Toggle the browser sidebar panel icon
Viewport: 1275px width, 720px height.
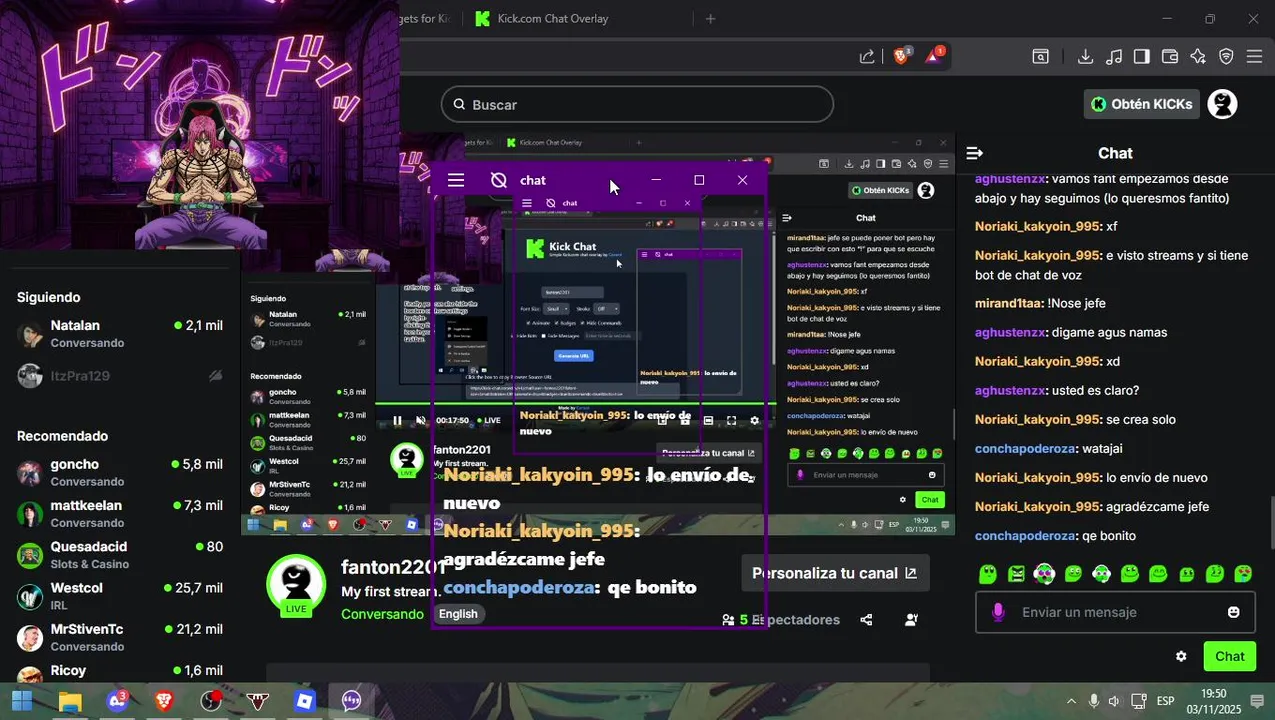click(x=1142, y=57)
